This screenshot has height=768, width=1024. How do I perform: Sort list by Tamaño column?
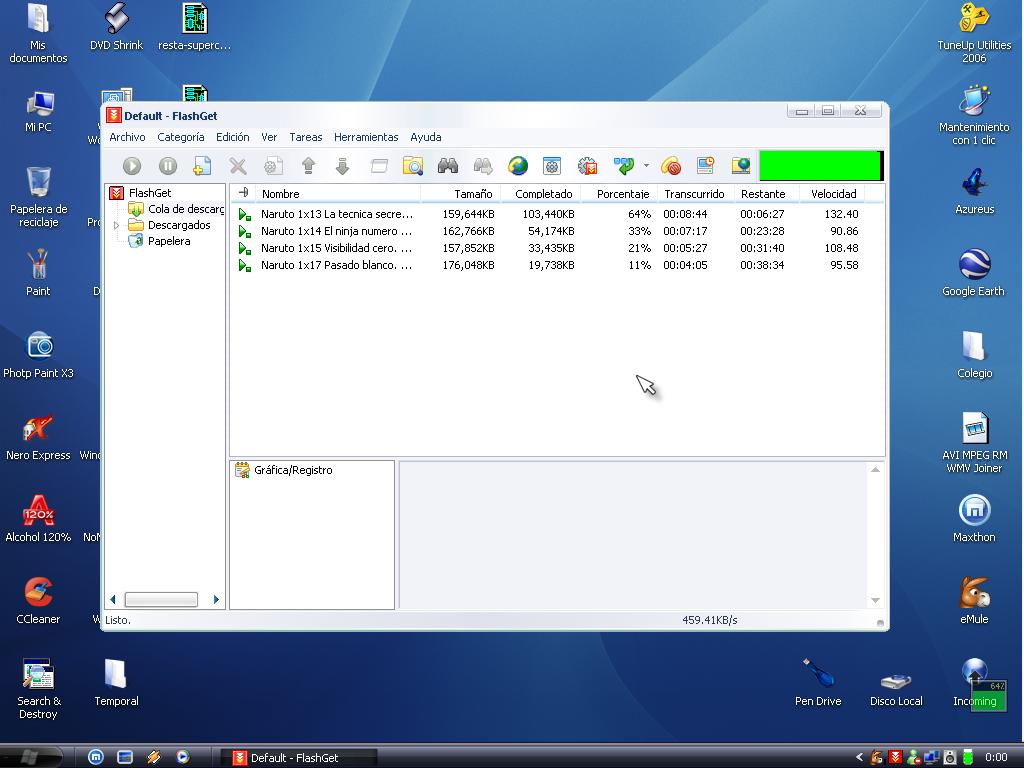460,194
